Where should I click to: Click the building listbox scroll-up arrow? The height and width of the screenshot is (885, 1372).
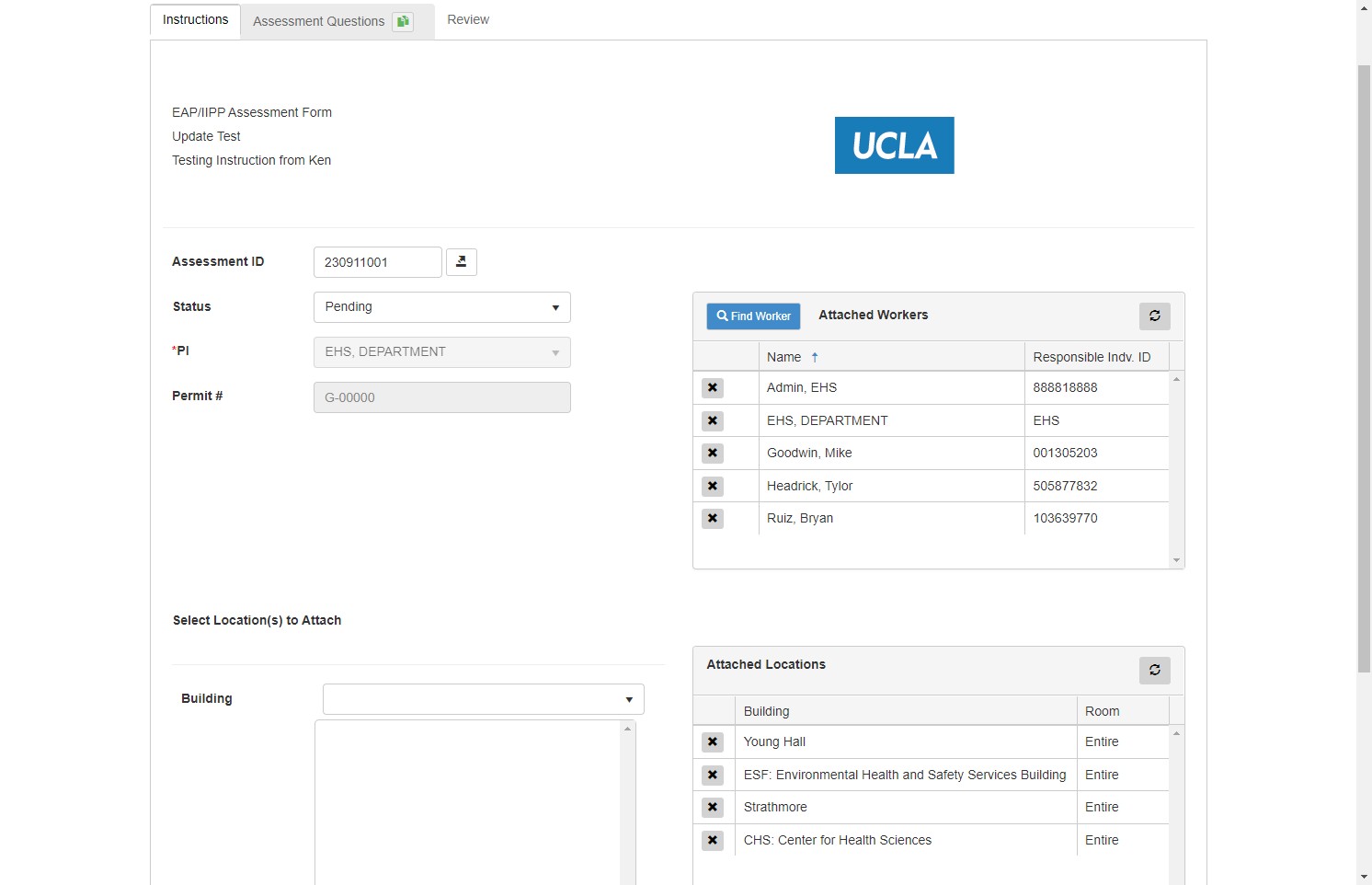click(628, 729)
